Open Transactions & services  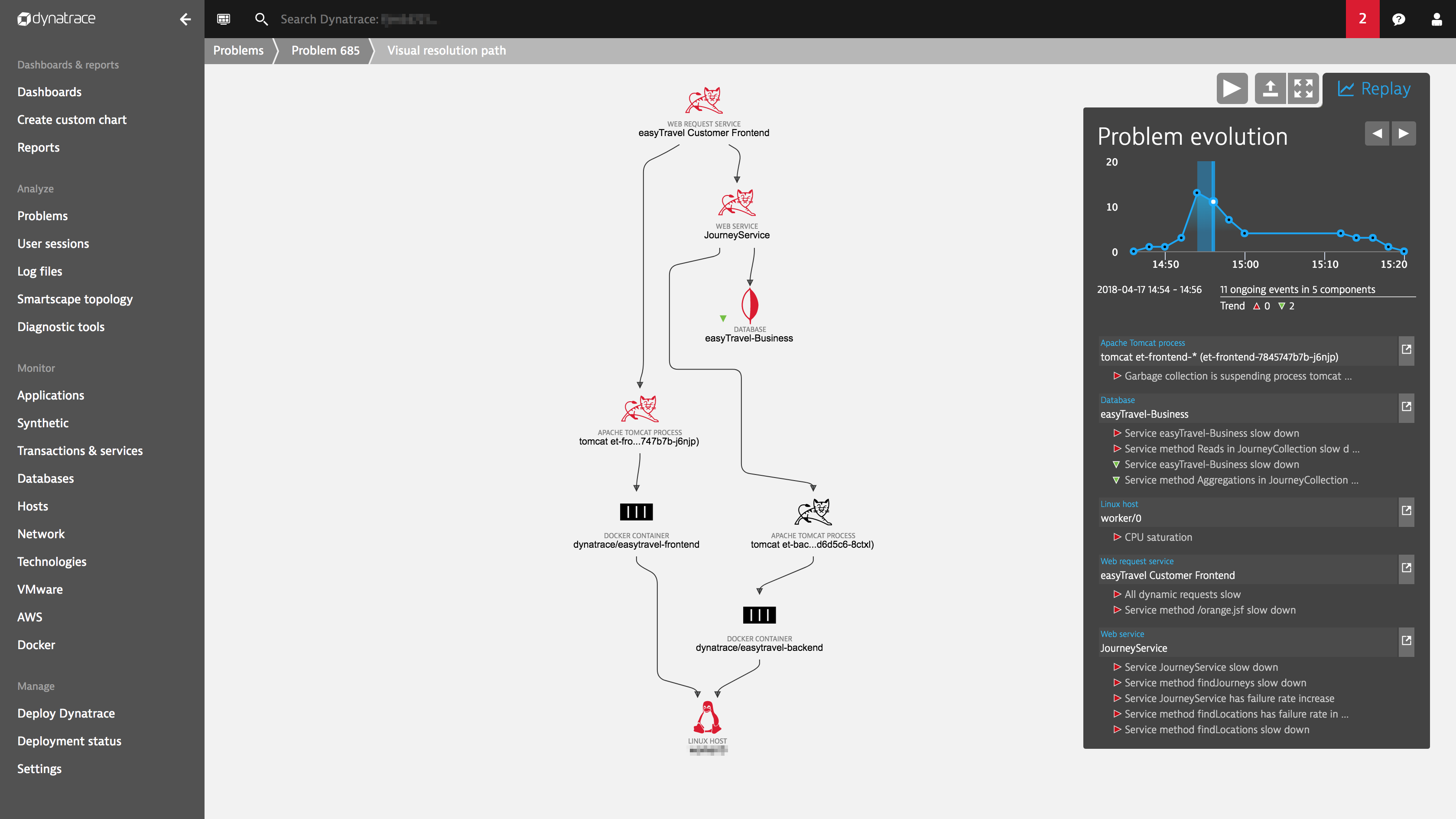[x=80, y=451]
